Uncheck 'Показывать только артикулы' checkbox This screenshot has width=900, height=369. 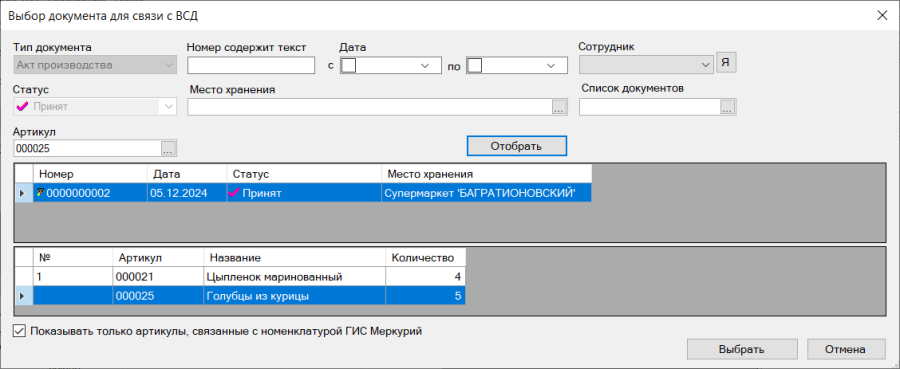tap(20, 331)
